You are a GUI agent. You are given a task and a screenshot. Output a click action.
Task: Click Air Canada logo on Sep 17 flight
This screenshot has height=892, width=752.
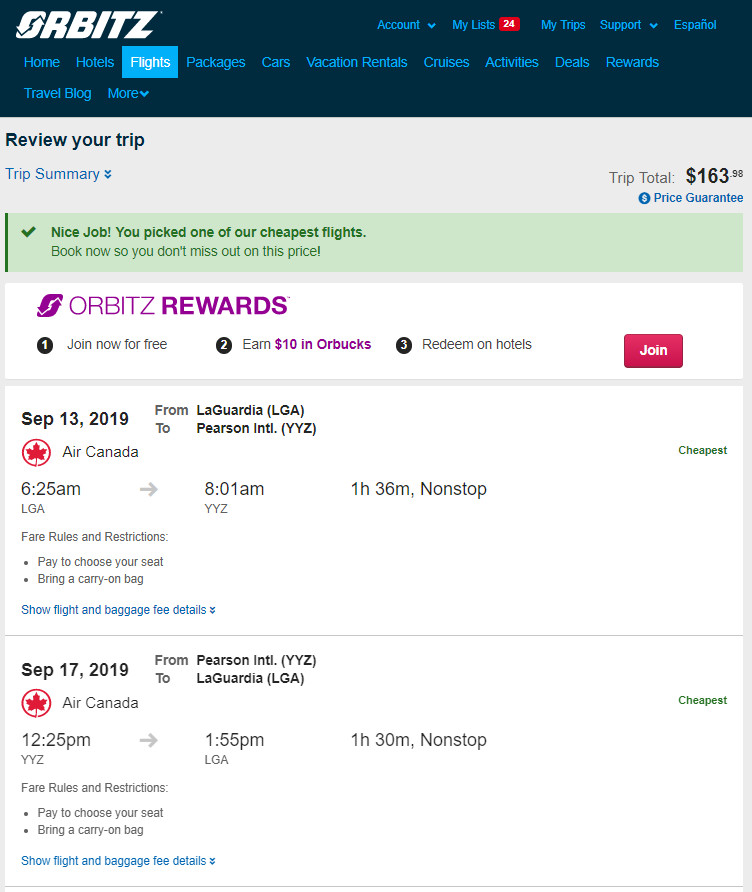tap(36, 703)
